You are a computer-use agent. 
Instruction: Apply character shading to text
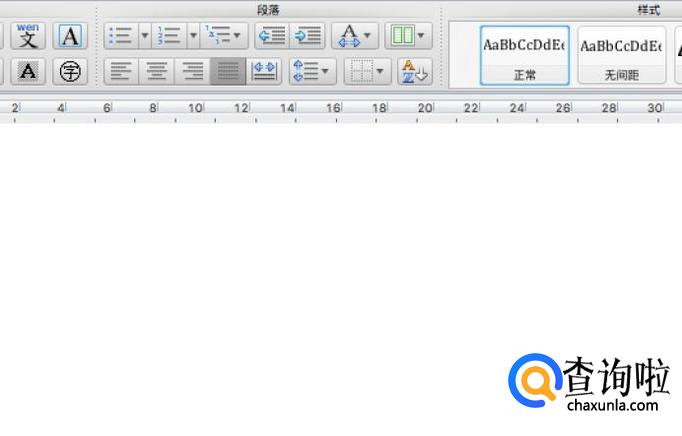click(x=29, y=71)
